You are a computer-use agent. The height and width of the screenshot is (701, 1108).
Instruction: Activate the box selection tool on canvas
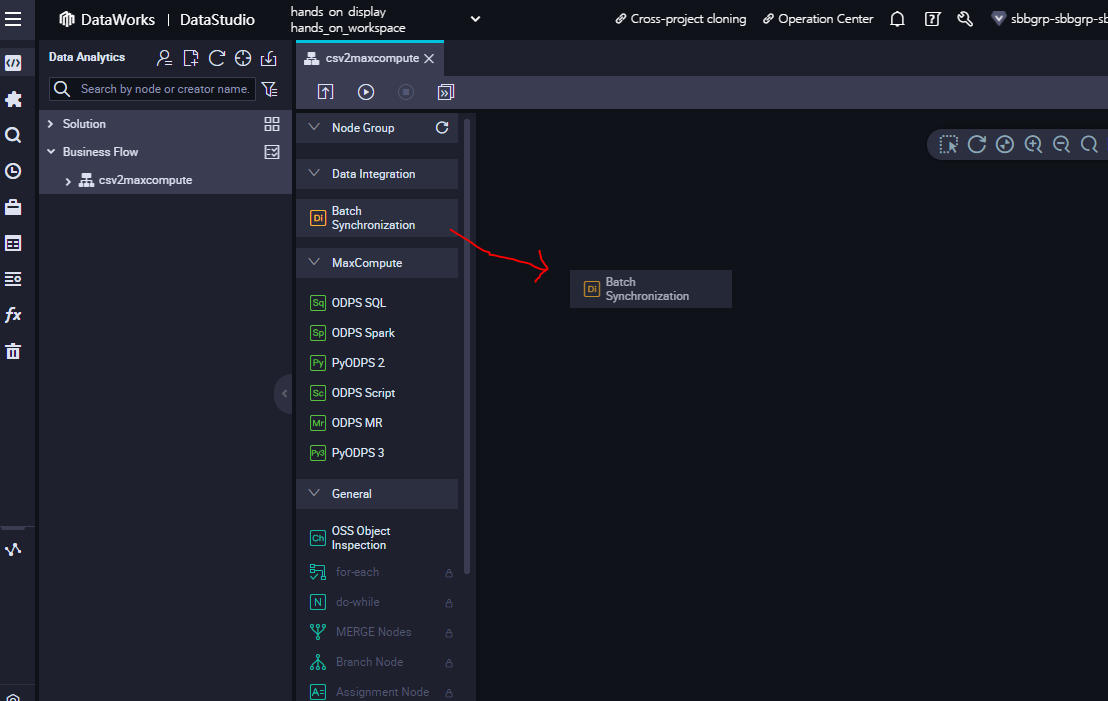tap(948, 144)
